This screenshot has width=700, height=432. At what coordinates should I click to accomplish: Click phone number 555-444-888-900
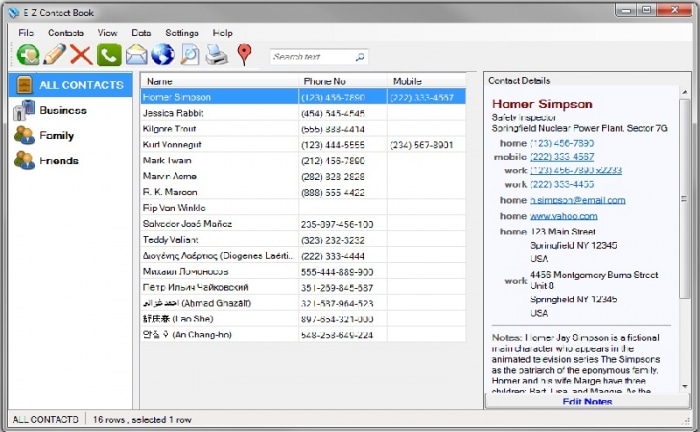pos(337,272)
